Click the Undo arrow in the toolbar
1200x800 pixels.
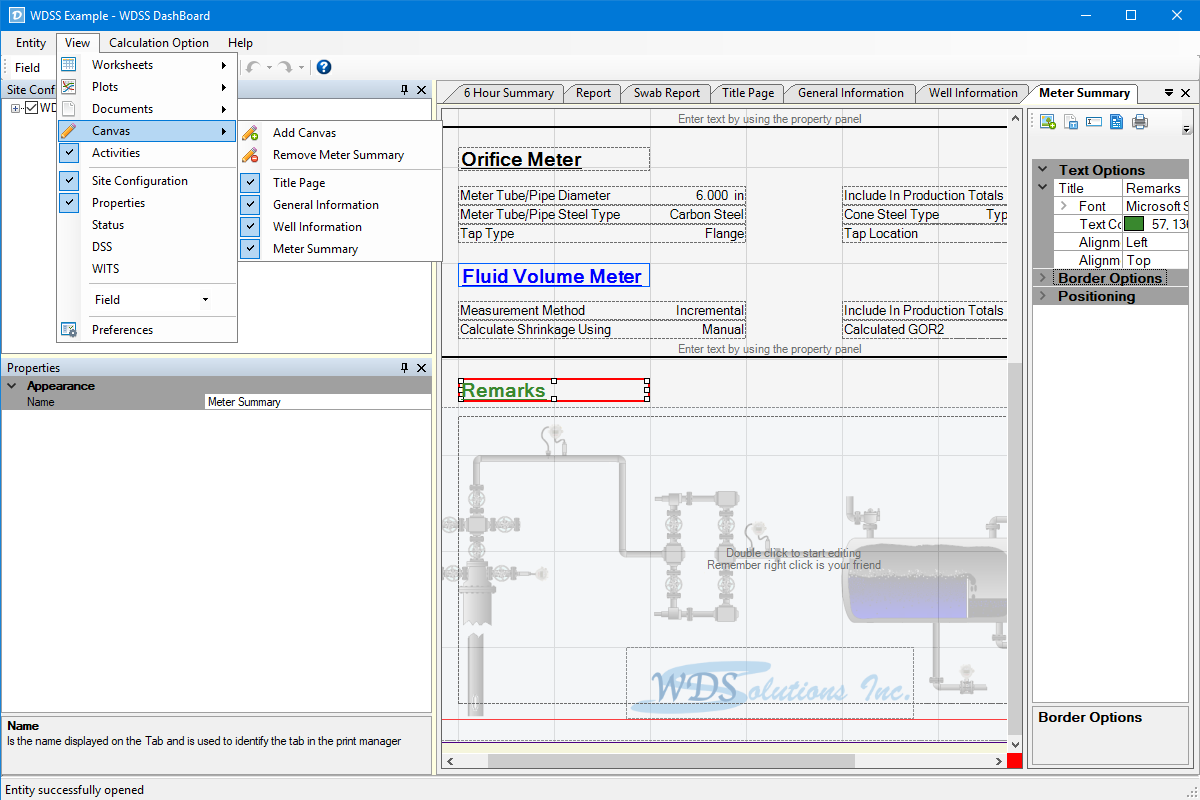[254, 67]
